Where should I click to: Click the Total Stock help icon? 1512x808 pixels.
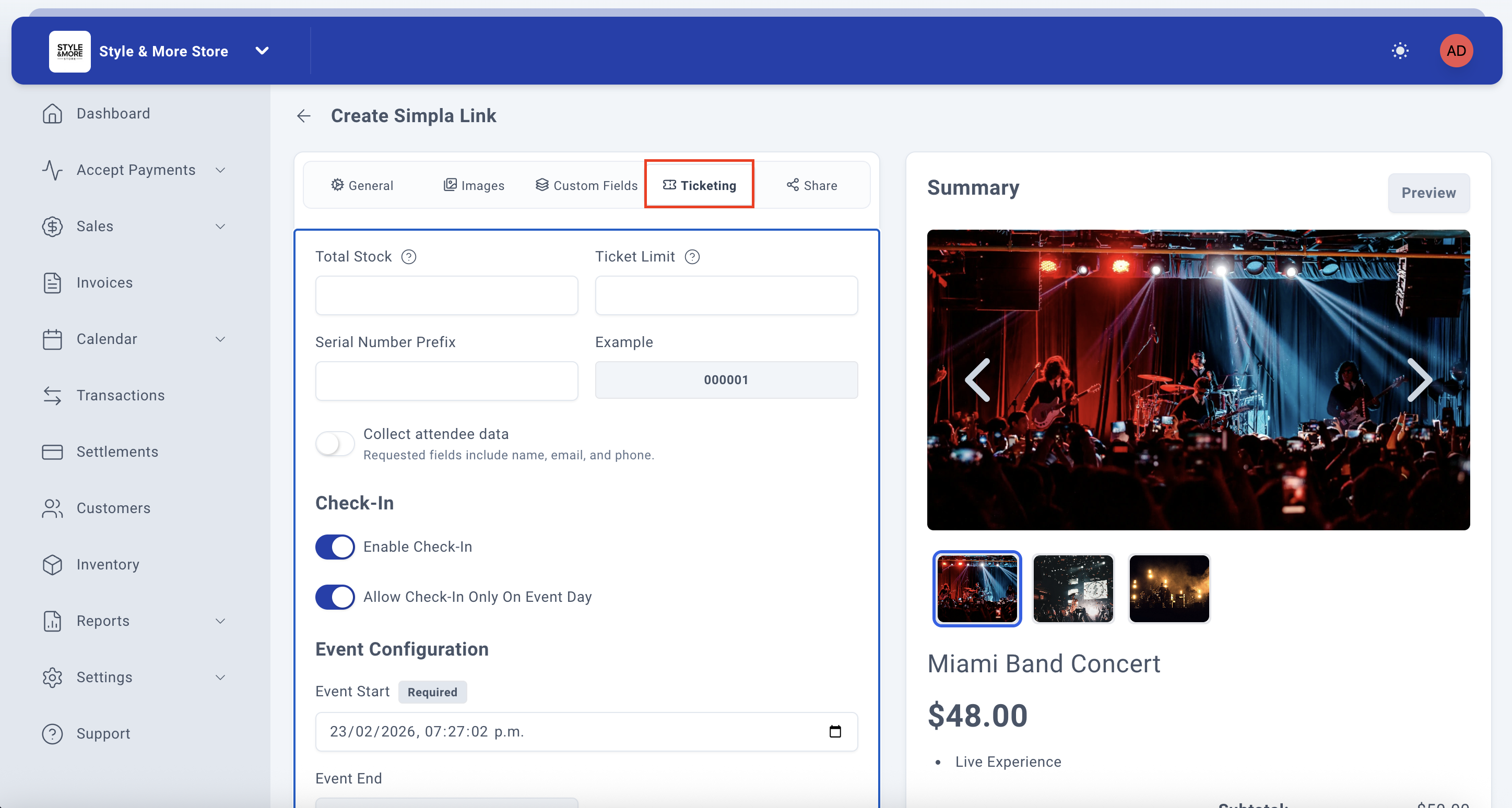coord(408,256)
